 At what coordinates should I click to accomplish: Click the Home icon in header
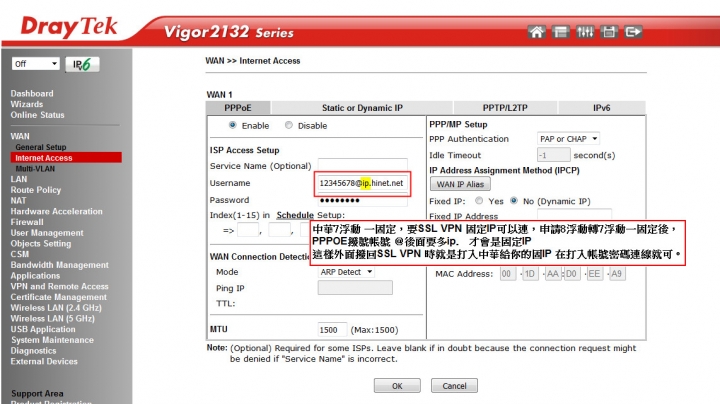pyautogui.click(x=536, y=32)
